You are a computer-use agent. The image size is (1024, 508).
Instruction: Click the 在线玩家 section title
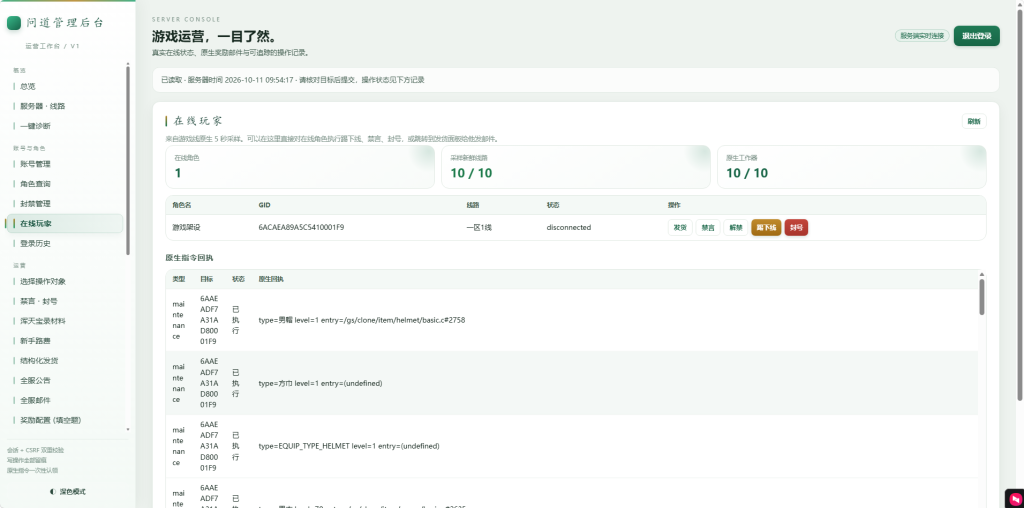click(198, 121)
